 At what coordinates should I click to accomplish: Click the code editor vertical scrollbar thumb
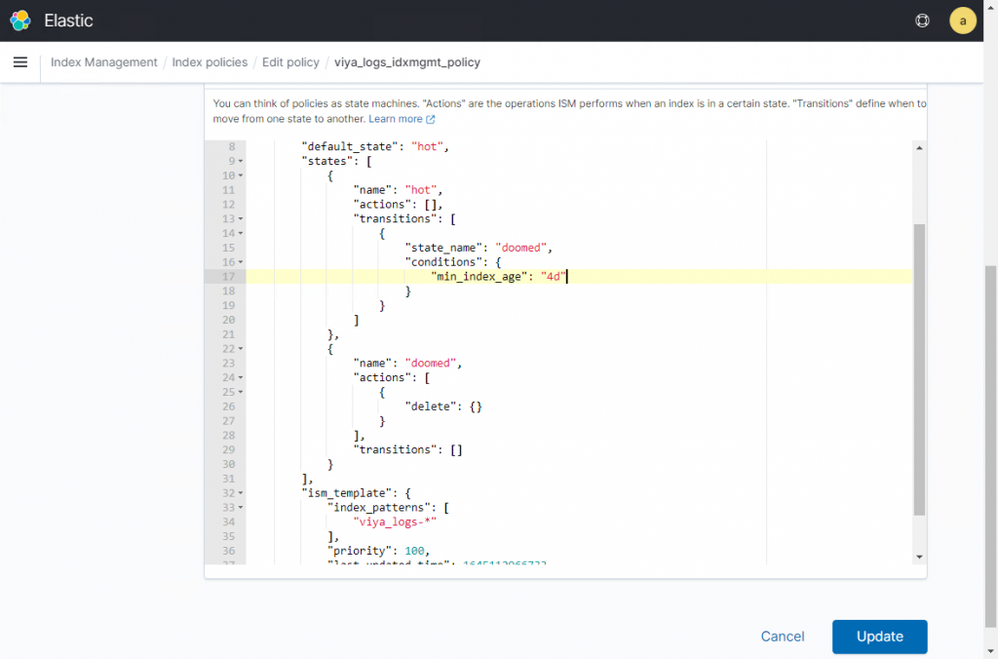coord(919,368)
